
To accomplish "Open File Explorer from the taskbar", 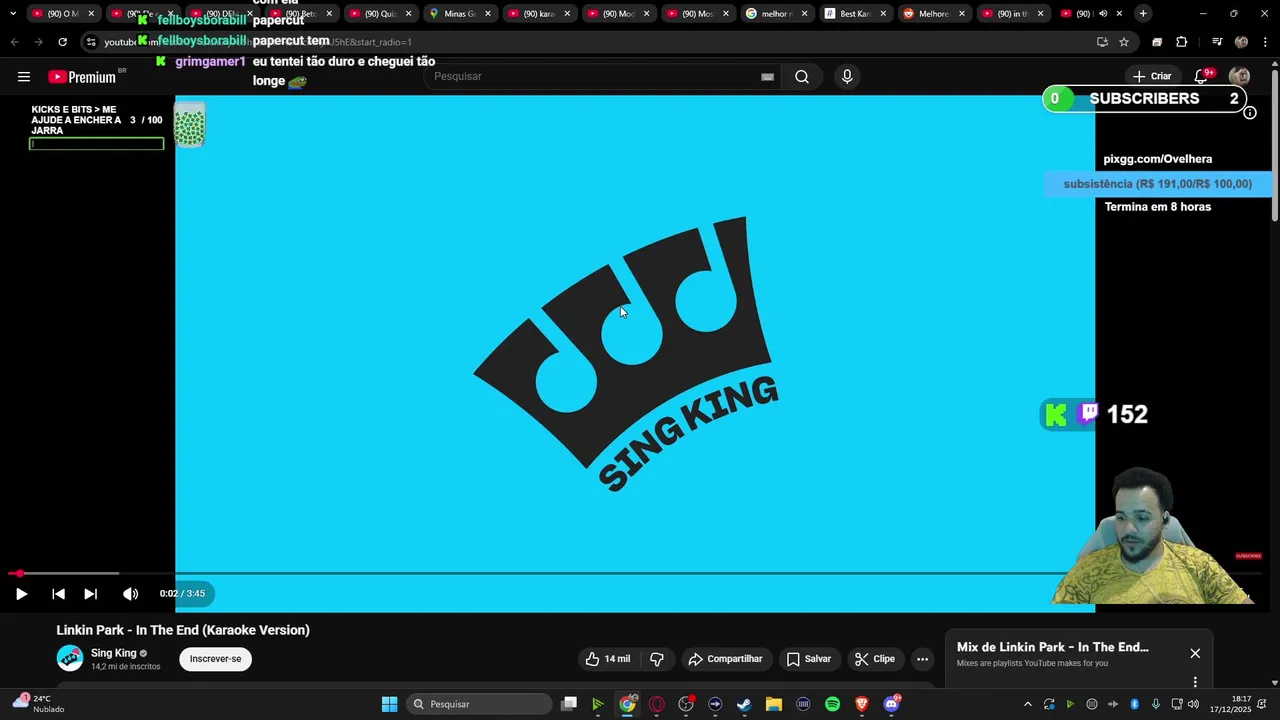I will coord(773,704).
